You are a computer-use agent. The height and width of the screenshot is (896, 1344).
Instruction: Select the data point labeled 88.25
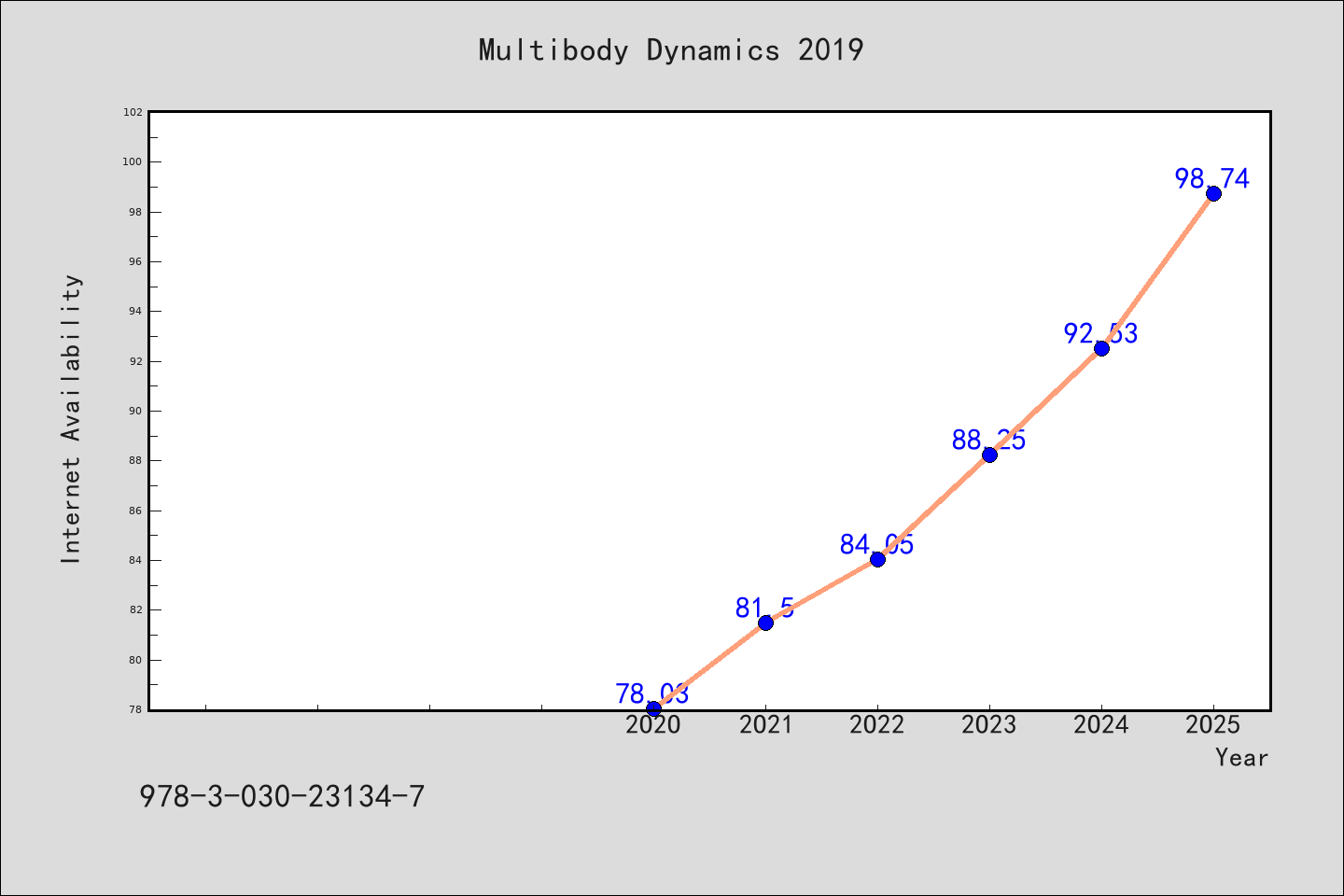click(989, 455)
